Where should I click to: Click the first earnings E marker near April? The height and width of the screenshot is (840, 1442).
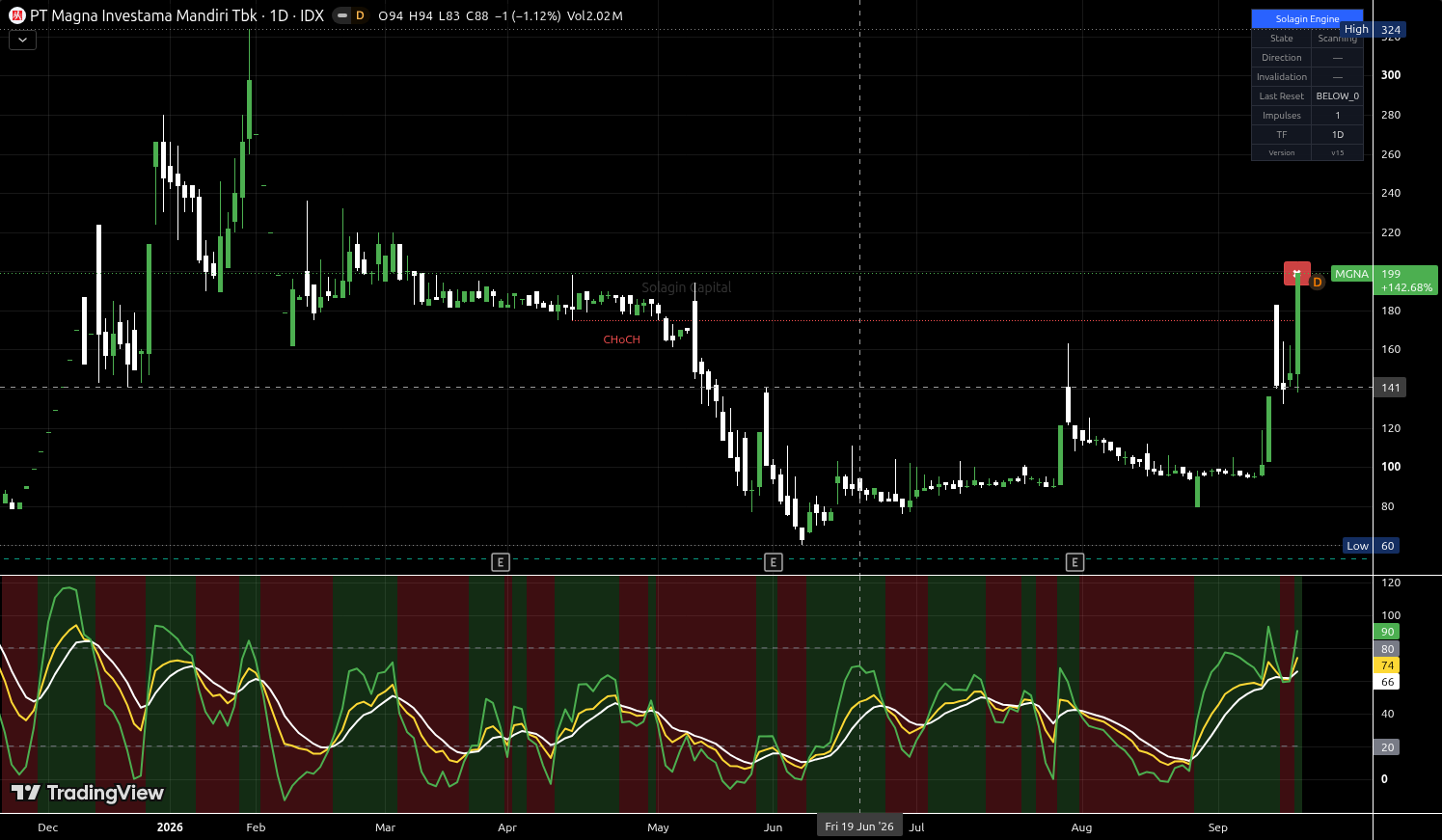(x=501, y=561)
